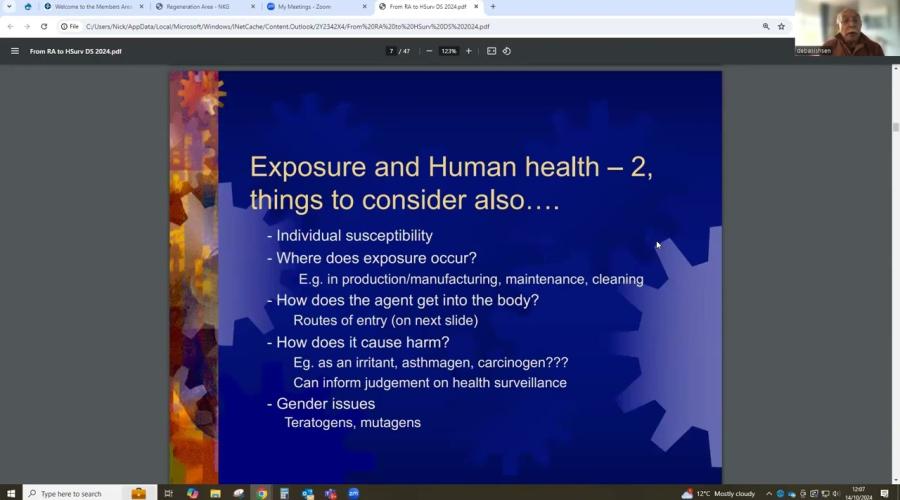Zoom out of the PDF with minus button
The image size is (900, 500).
pos(429,51)
